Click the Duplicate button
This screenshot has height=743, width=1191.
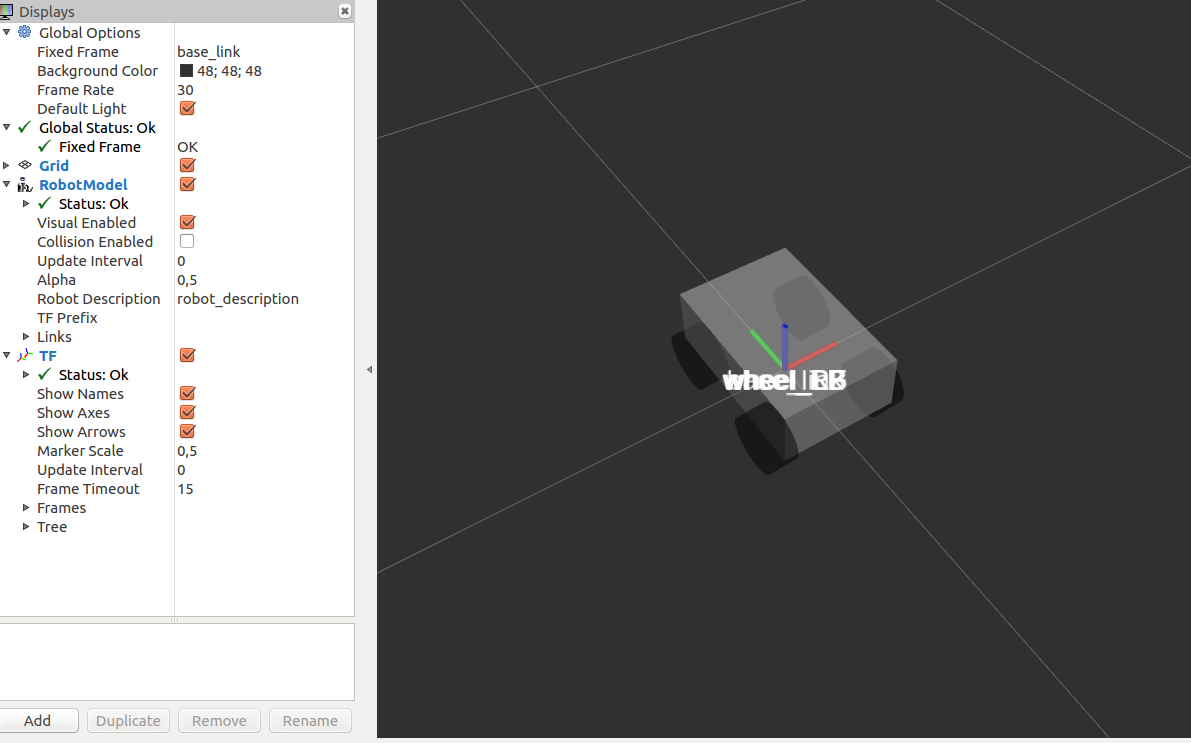[128, 720]
